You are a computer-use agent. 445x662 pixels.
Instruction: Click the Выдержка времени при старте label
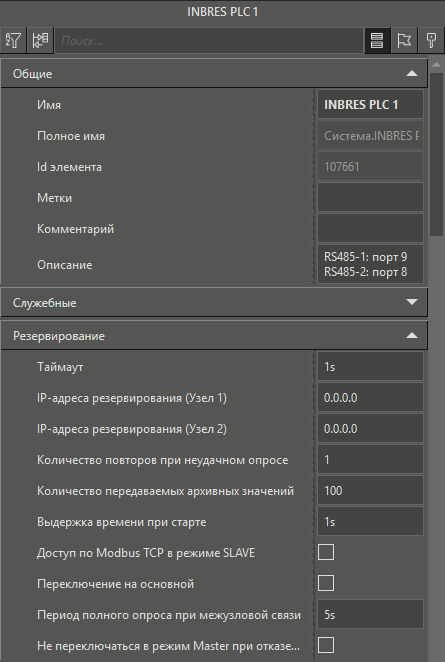tap(122, 522)
